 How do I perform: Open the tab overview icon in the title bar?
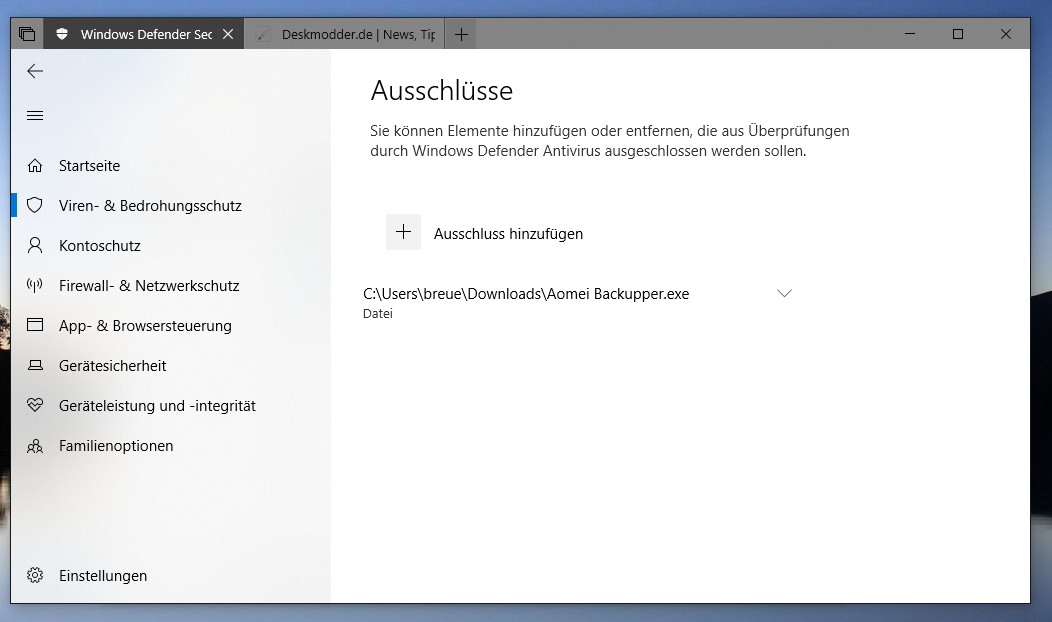coord(27,34)
